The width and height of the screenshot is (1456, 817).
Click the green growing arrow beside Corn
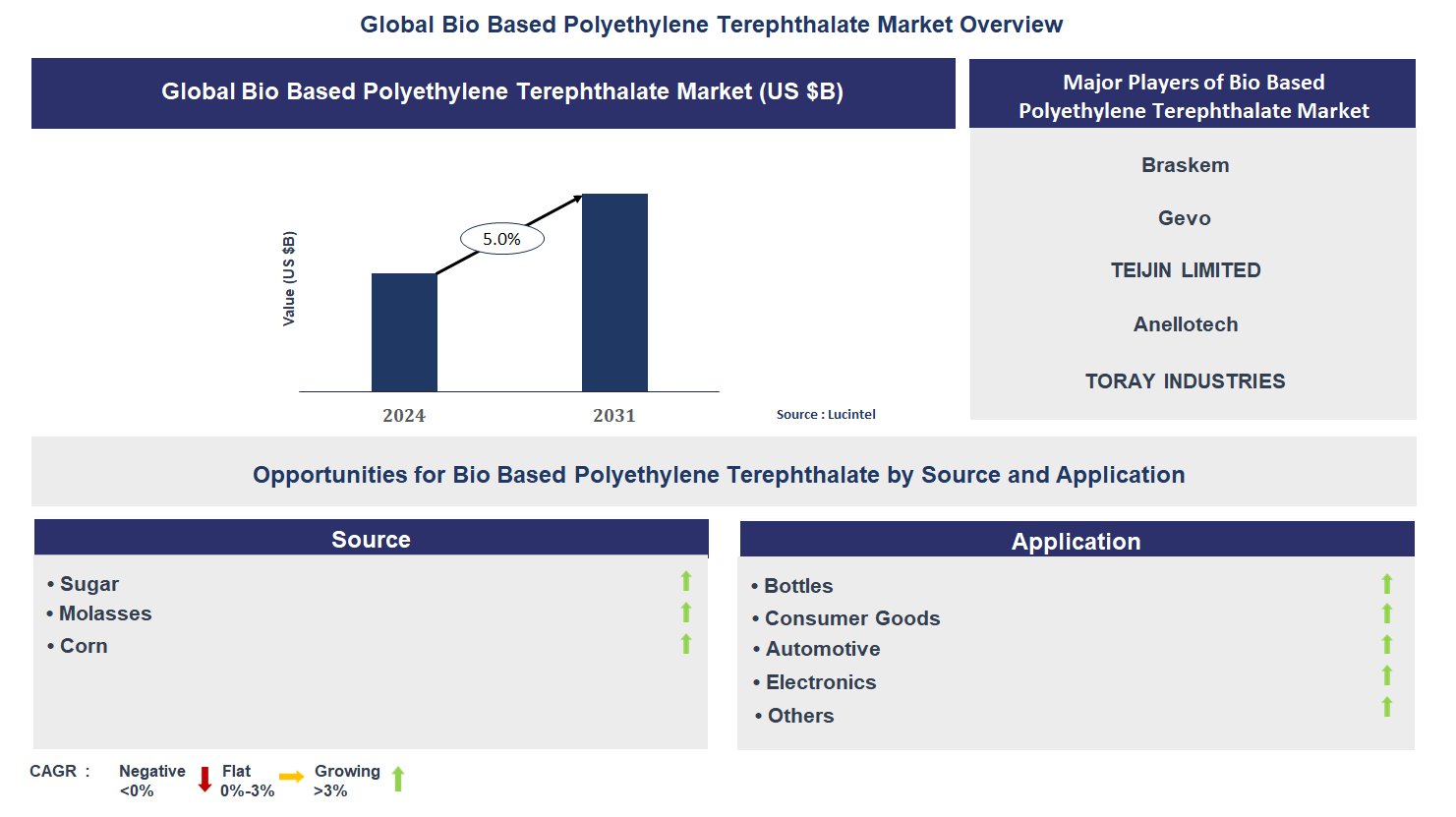685,645
